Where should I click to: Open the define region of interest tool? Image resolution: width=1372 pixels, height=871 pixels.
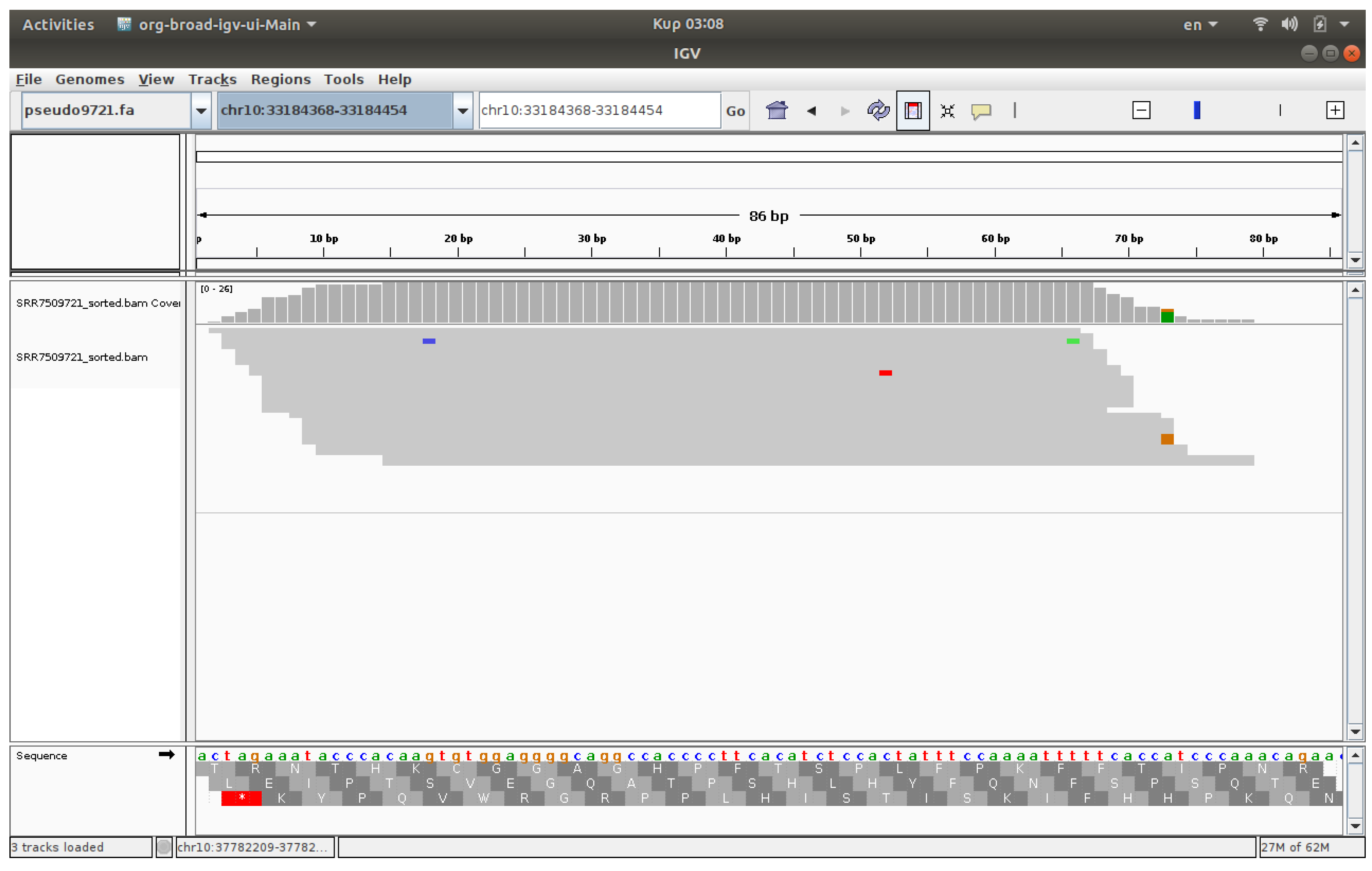pyautogui.click(x=913, y=111)
